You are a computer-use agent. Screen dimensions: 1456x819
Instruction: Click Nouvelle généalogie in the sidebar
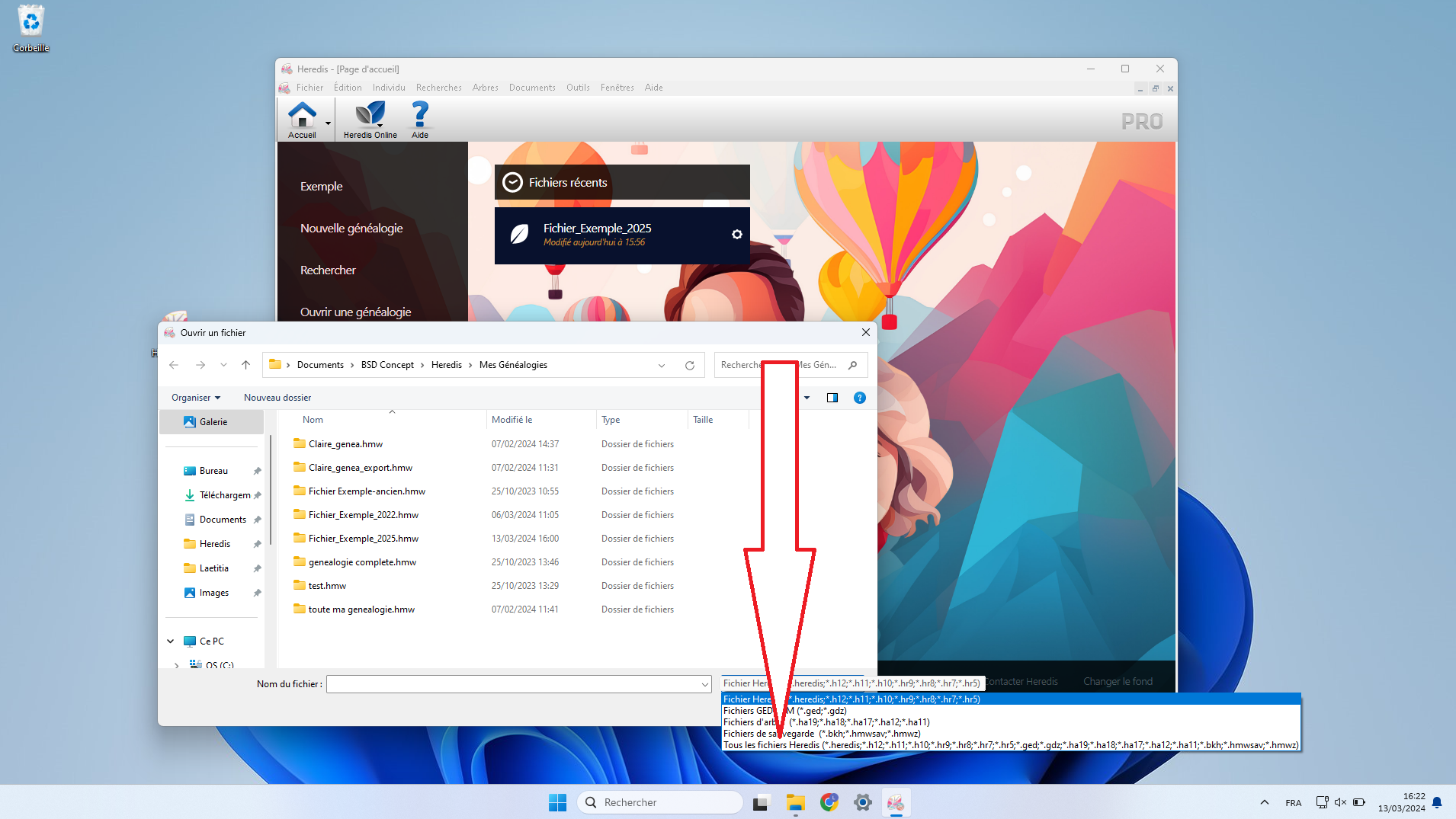click(351, 229)
